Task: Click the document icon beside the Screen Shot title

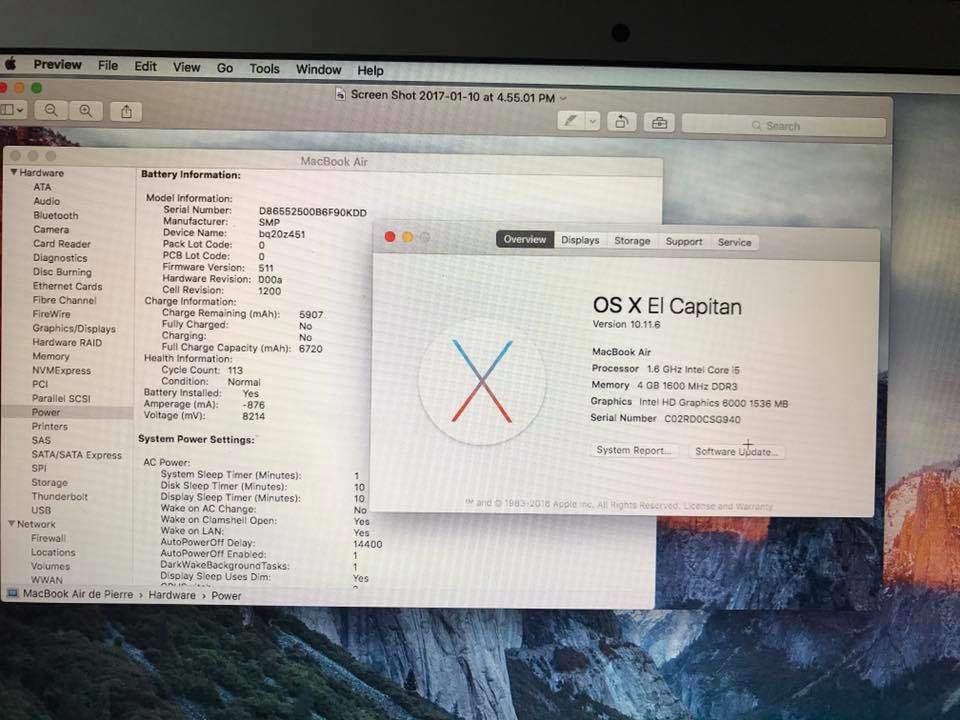Action: [340, 94]
